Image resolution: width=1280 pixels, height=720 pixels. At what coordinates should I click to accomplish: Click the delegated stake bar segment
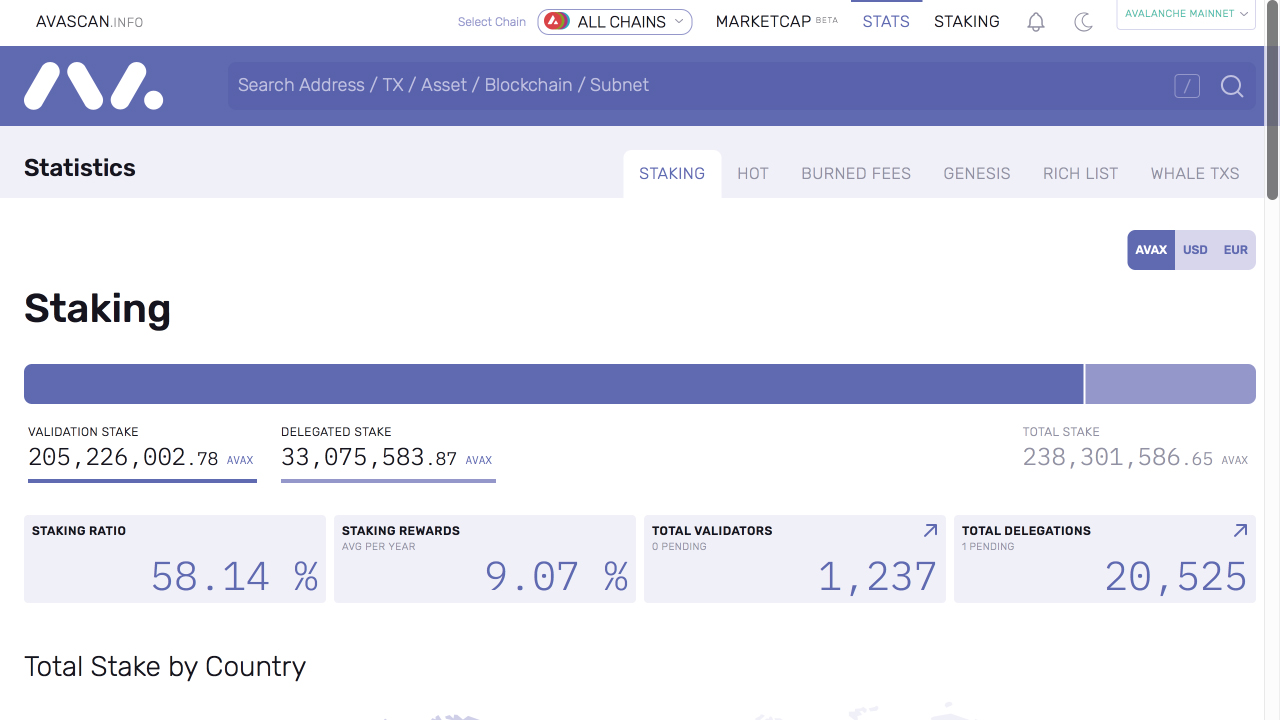pos(1170,384)
